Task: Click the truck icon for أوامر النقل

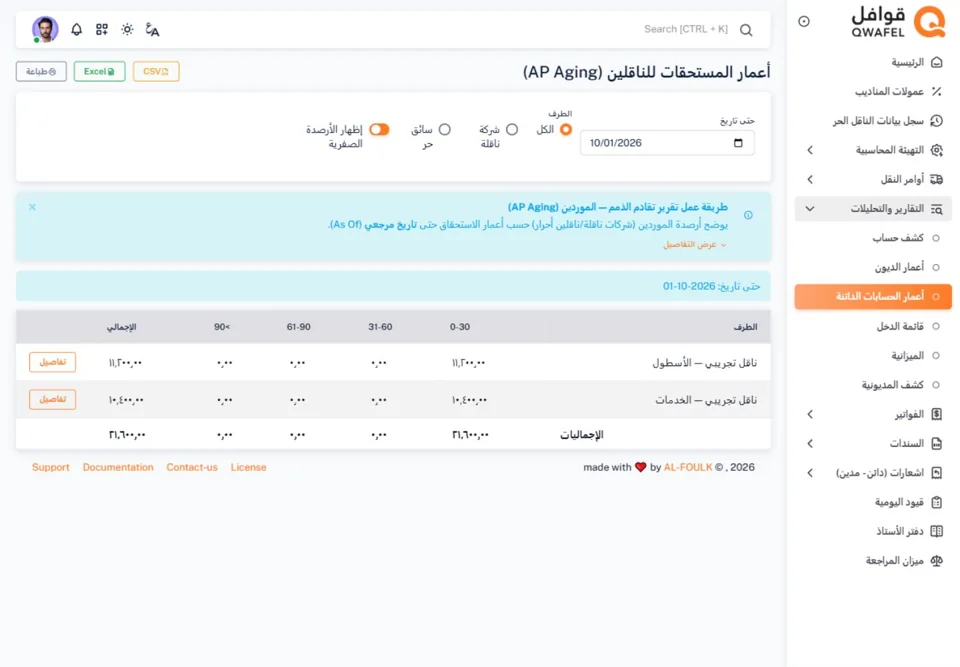Action: 936,179
